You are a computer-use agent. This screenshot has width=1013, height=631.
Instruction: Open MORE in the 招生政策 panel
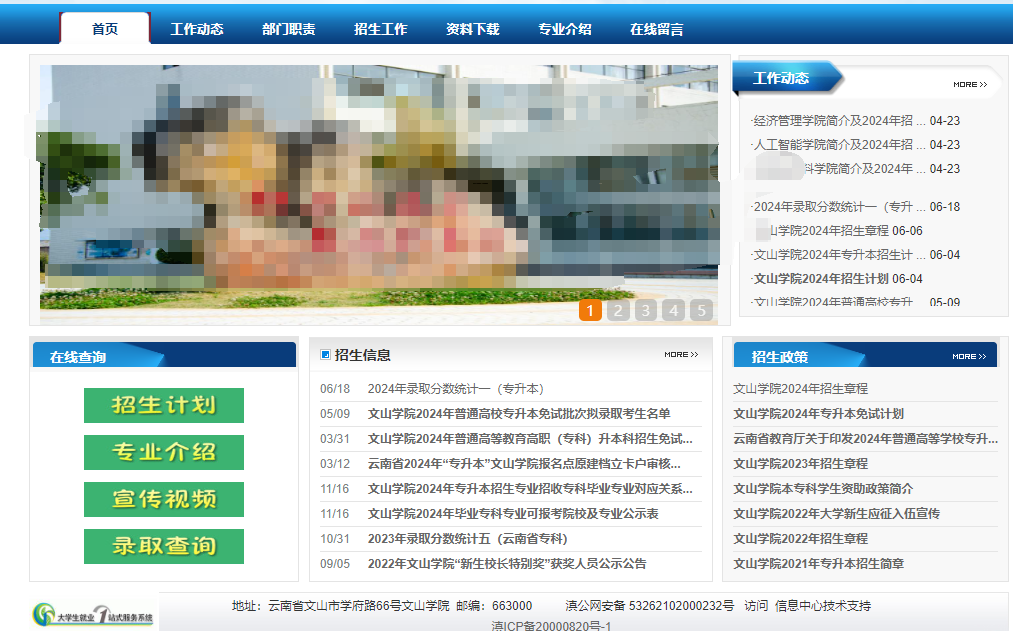pyautogui.click(x=969, y=357)
